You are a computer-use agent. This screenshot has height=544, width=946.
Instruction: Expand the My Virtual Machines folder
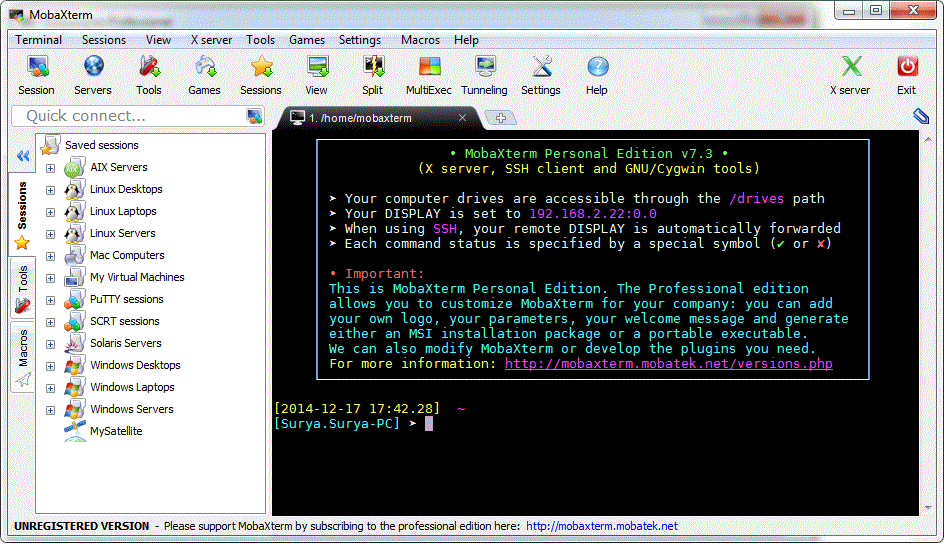pos(51,278)
